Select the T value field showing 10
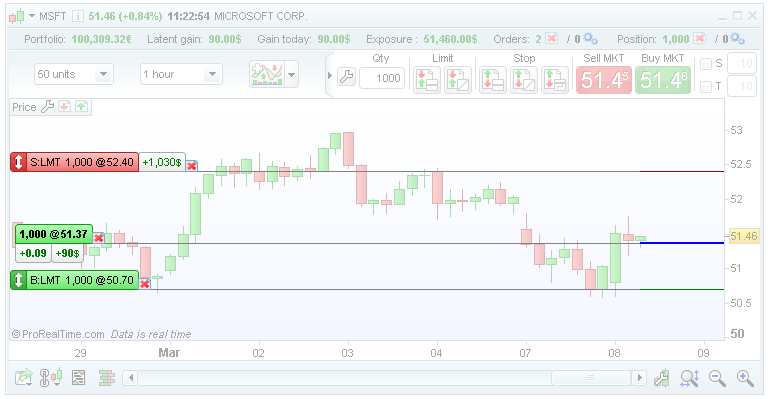Image resolution: width=770 pixels, height=399 pixels. [742, 86]
